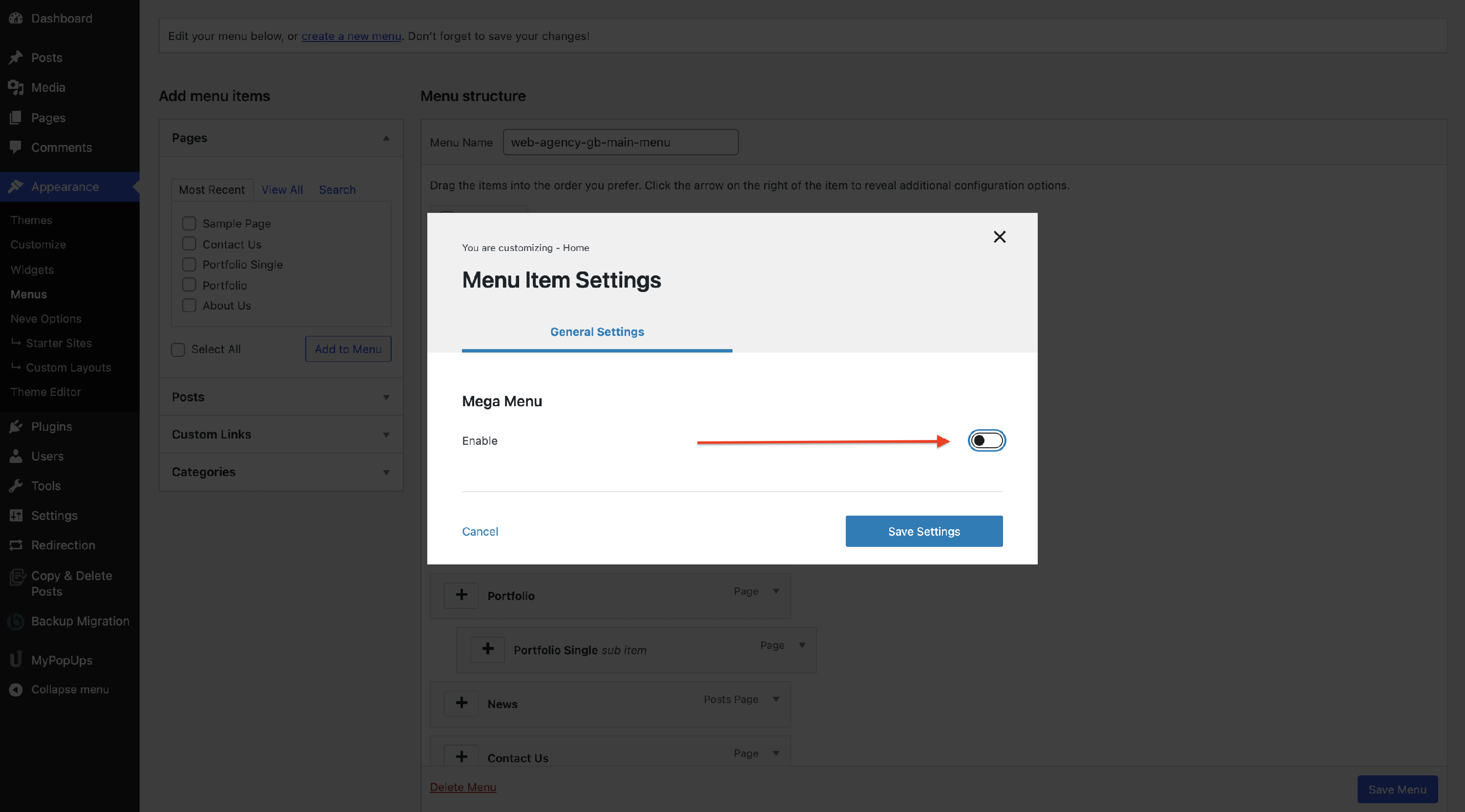
Task: Open Media library from sidebar icon
Action: [16, 87]
